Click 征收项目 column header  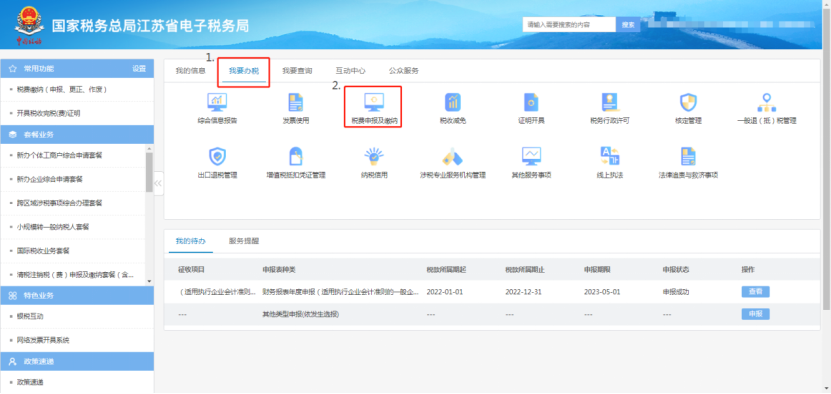coord(191,269)
